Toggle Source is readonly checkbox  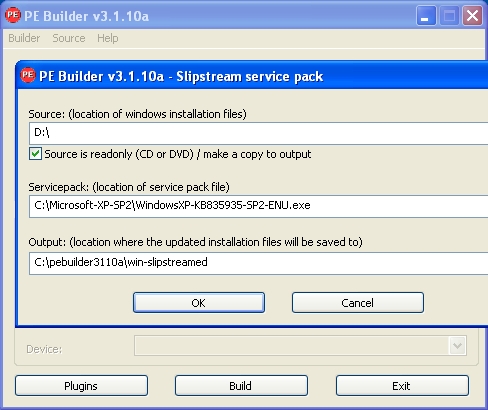tap(35, 154)
